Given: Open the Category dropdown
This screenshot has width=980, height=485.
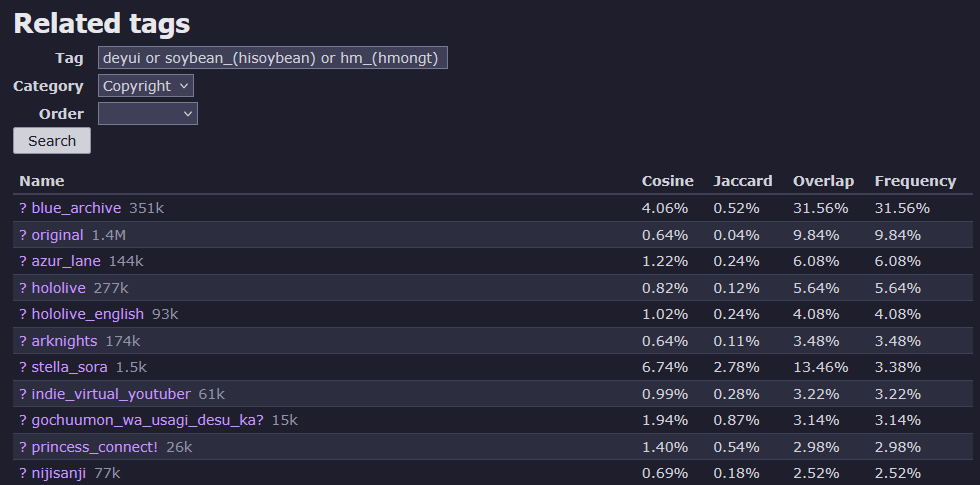Looking at the screenshot, I should tap(146, 86).
